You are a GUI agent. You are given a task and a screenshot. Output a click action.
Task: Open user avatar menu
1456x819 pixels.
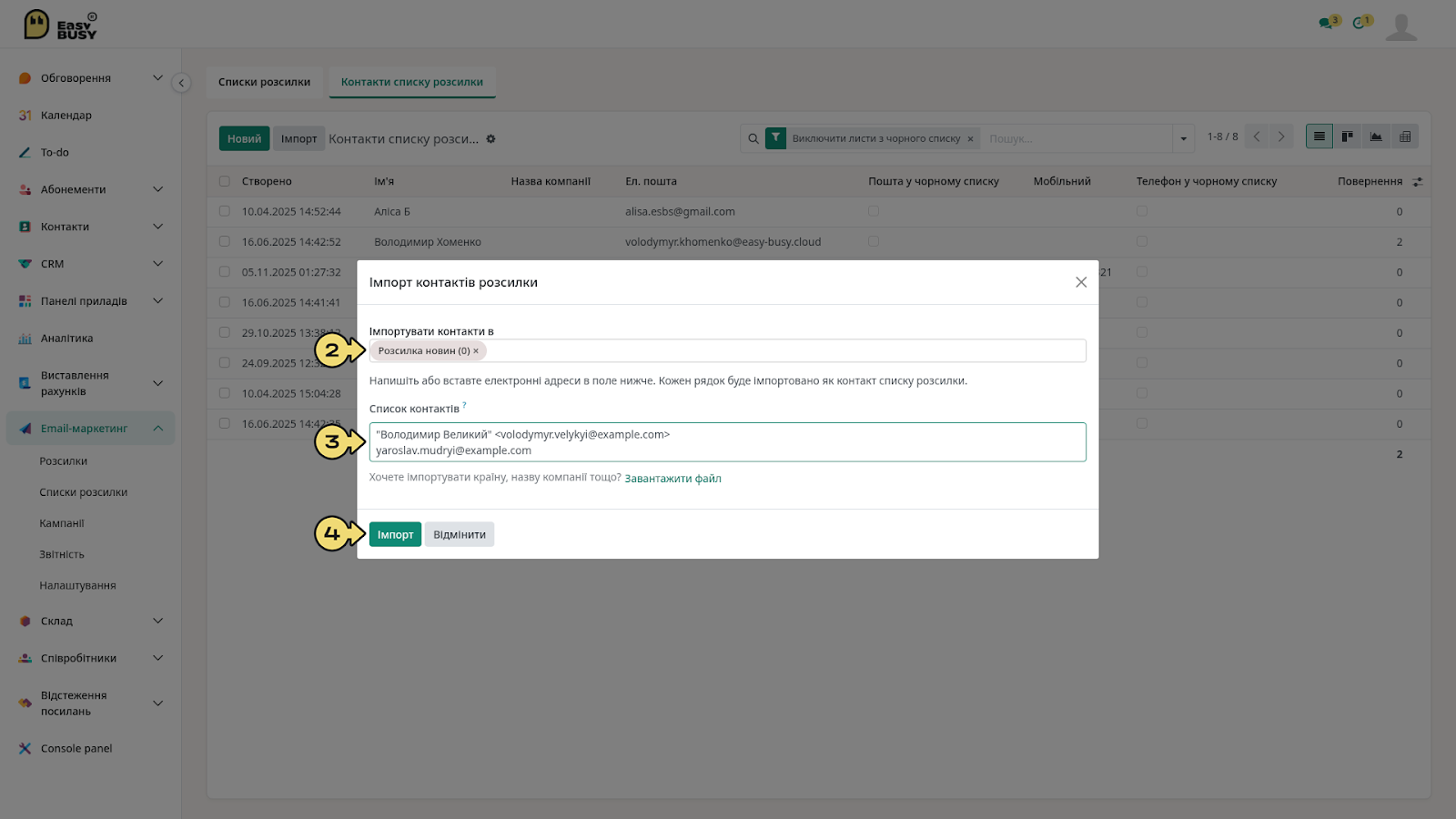click(1401, 26)
